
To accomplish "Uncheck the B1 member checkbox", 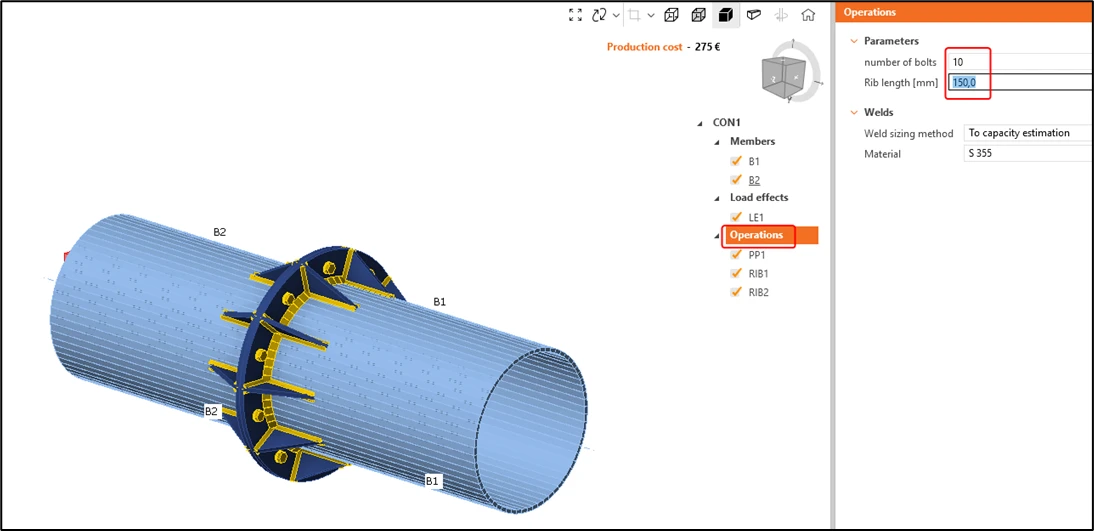I will (x=735, y=161).
